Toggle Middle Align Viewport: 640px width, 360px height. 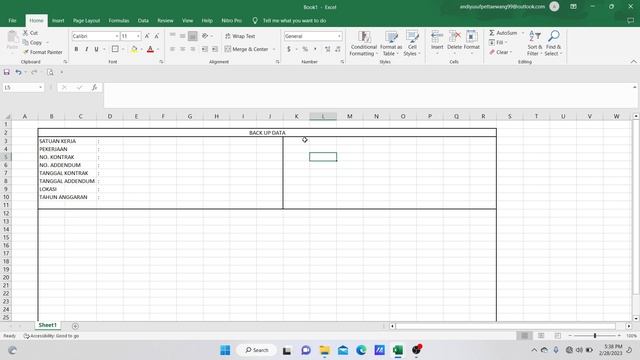click(x=182, y=36)
